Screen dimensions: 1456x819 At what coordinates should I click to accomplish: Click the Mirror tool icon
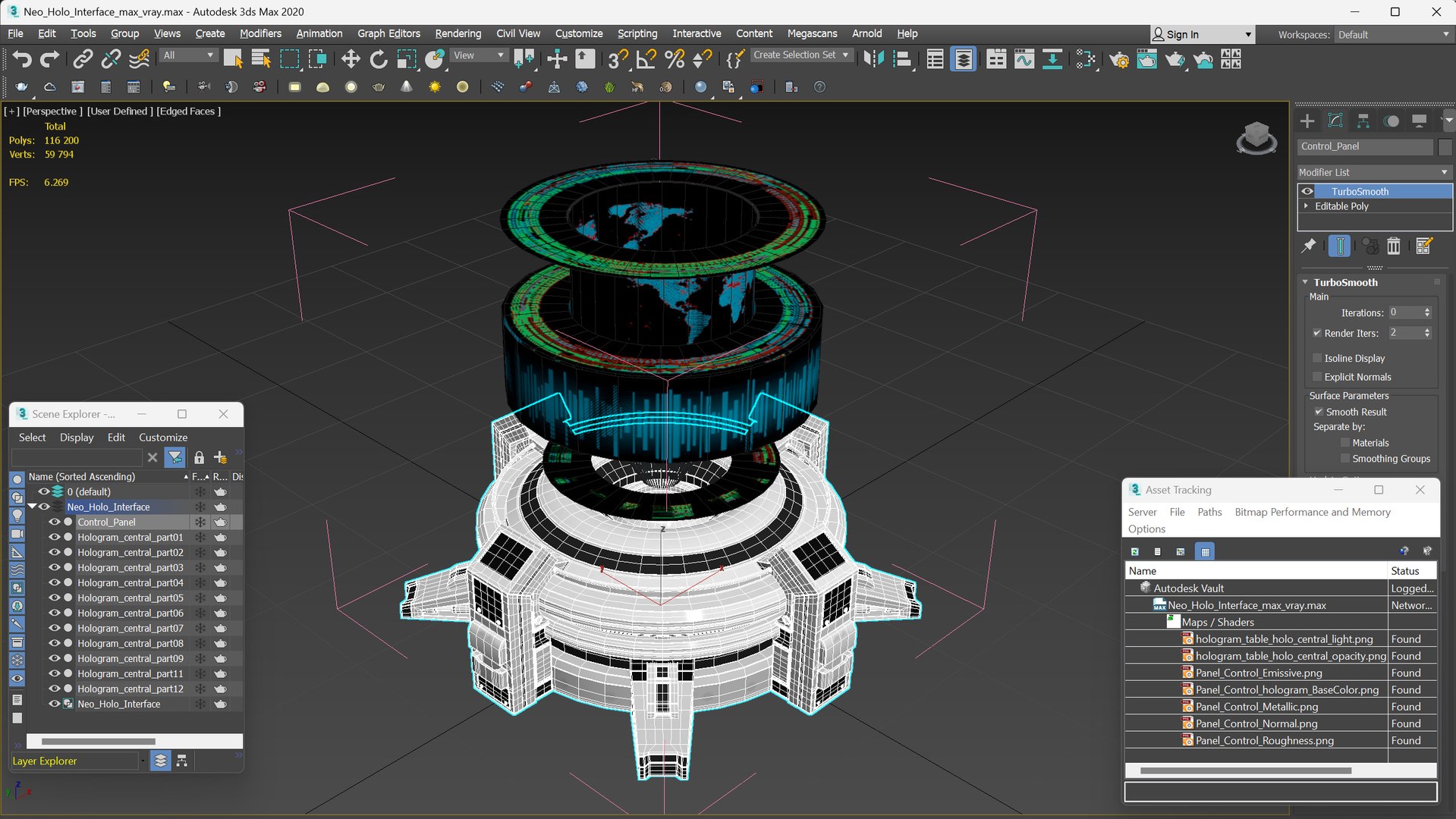(x=873, y=58)
